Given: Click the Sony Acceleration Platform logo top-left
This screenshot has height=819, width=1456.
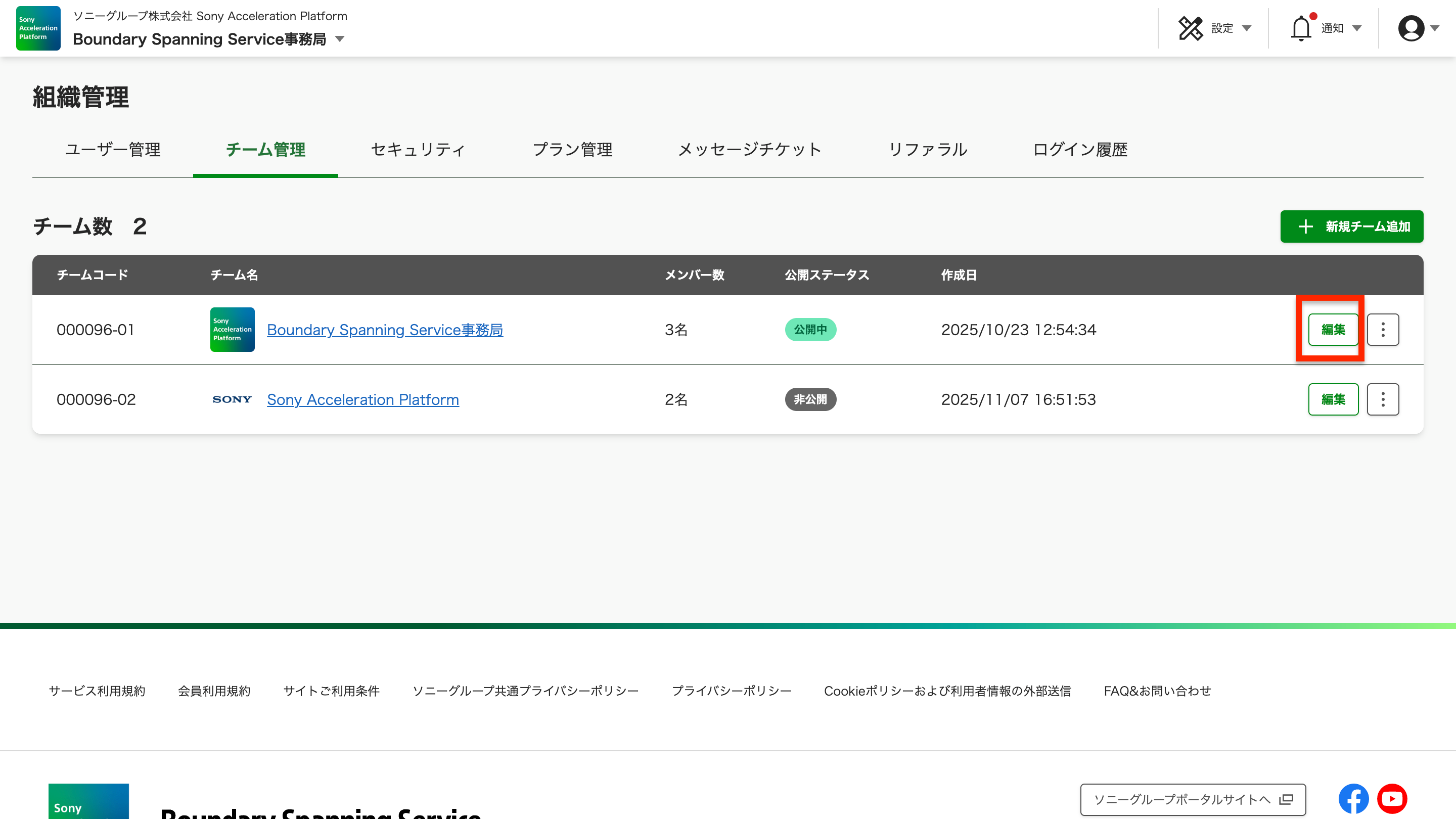Looking at the screenshot, I should 37,28.
